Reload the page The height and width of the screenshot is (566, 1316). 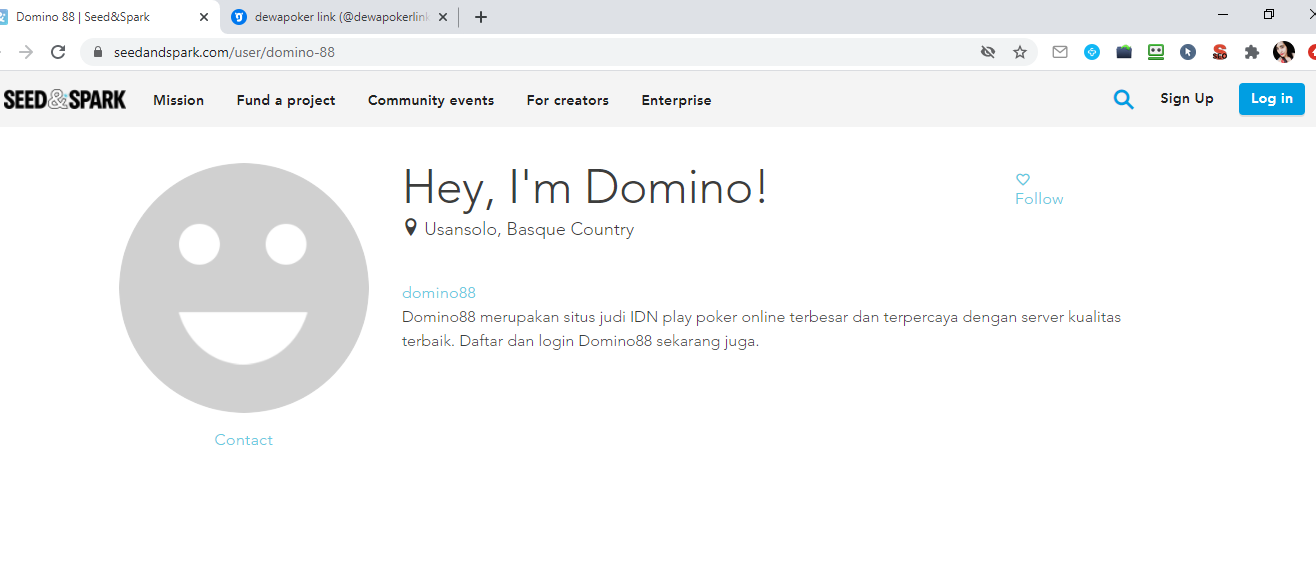pyautogui.click(x=58, y=52)
